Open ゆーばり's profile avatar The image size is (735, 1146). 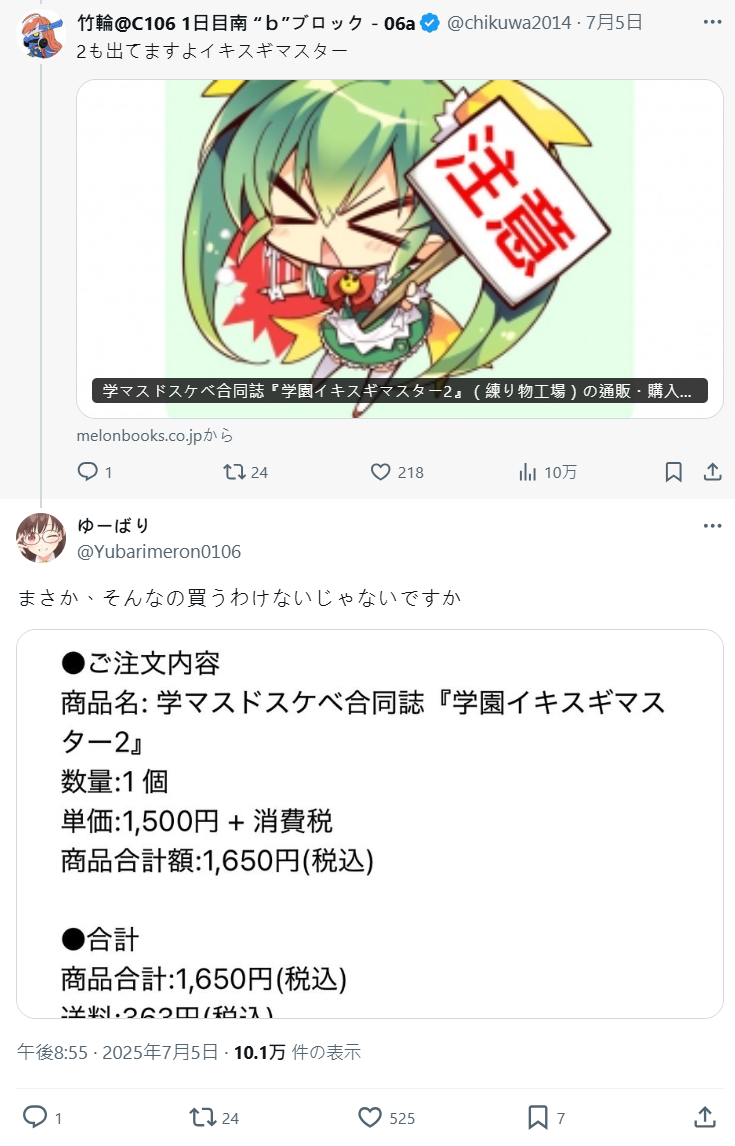[x=41, y=538]
